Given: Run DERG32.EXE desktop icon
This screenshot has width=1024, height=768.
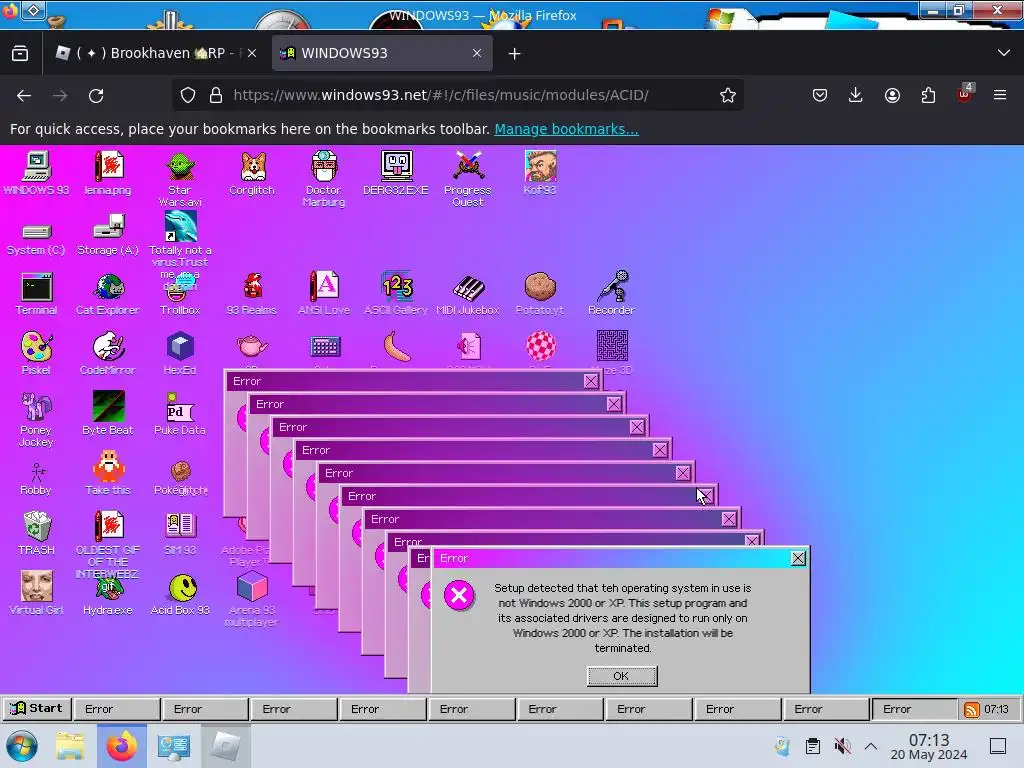Looking at the screenshot, I should (x=396, y=173).
